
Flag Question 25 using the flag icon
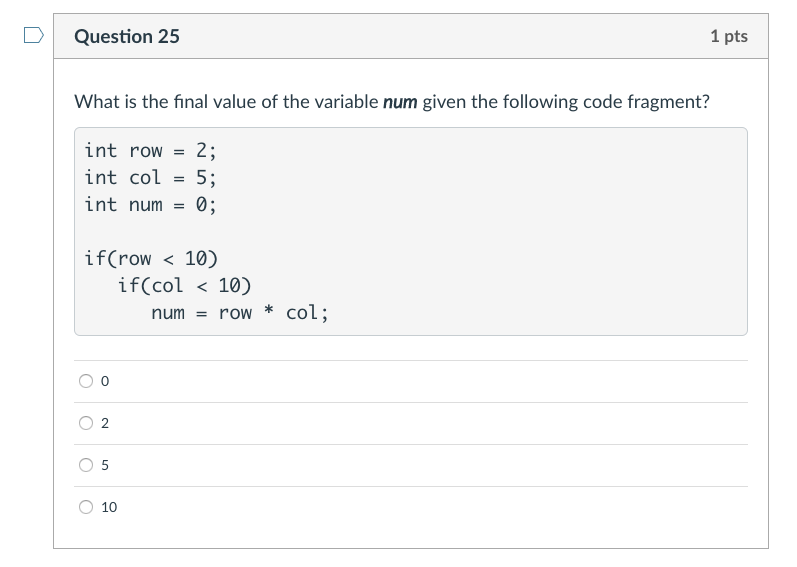(34, 37)
